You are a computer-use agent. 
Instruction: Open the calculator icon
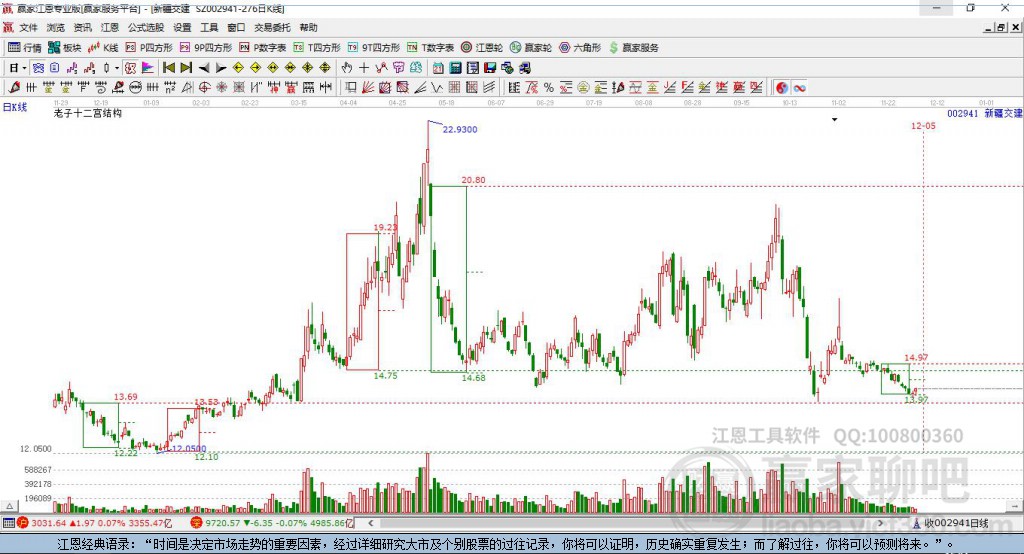(x=456, y=68)
